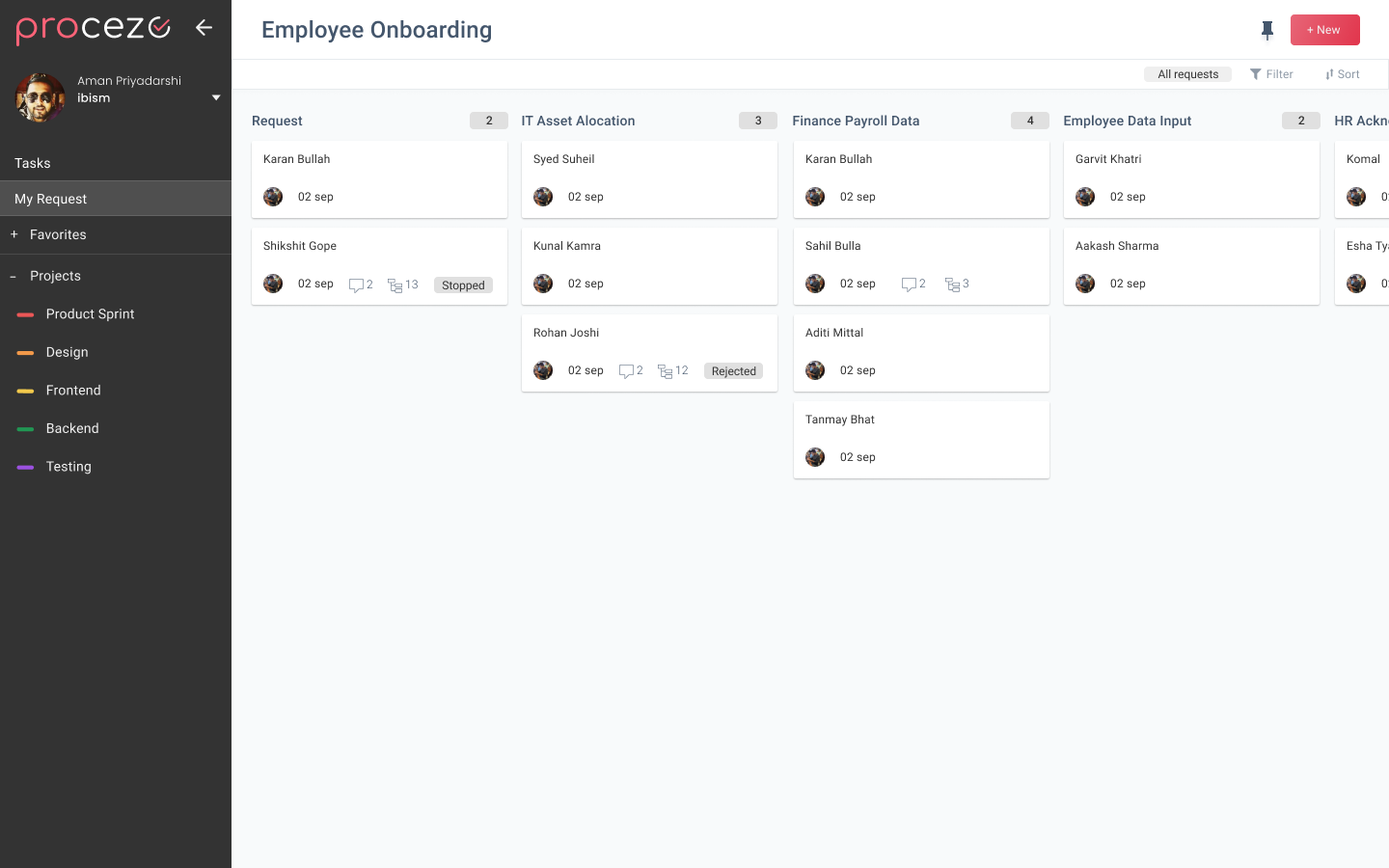This screenshot has height=868, width=1389.
Task: Expand the Favorites section
Action: (x=14, y=234)
